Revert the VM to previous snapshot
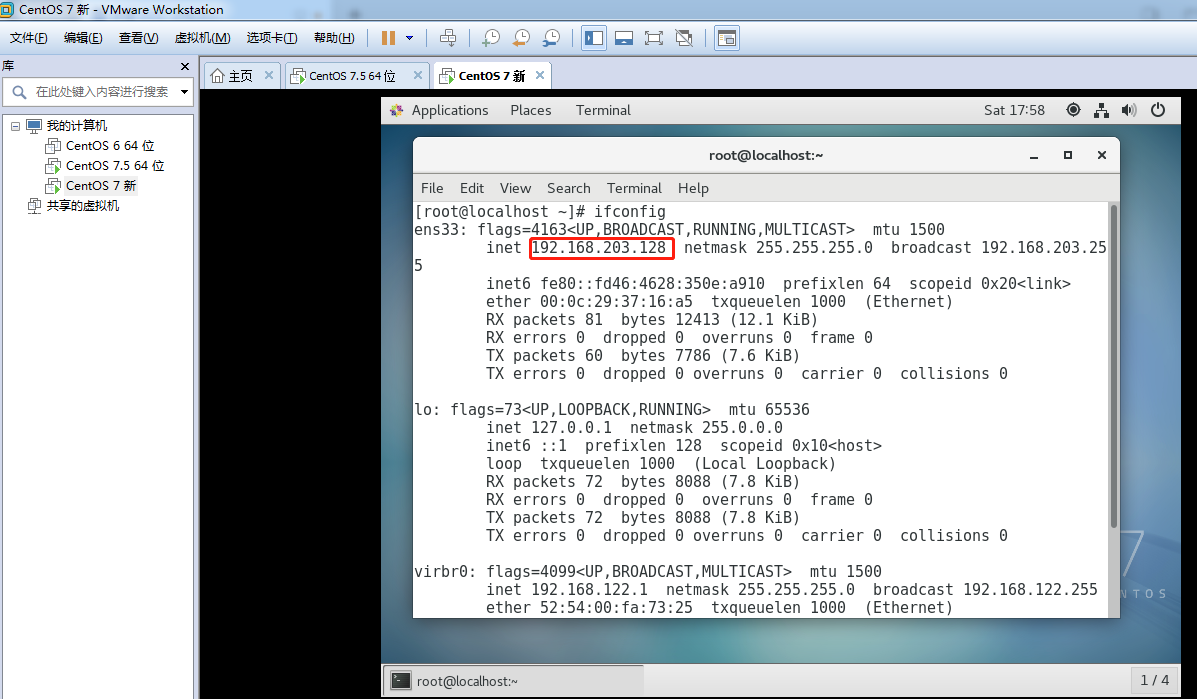The height and width of the screenshot is (699, 1197). click(x=521, y=38)
